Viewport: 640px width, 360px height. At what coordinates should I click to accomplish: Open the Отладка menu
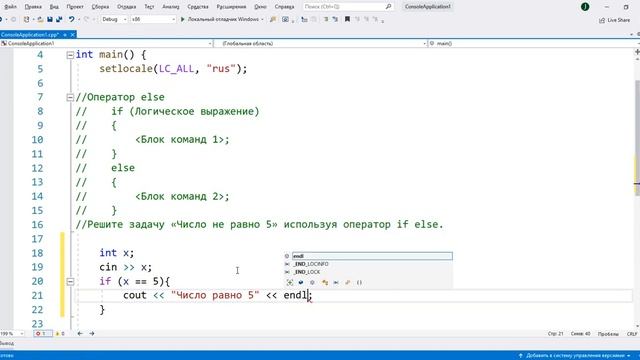click(126, 7)
